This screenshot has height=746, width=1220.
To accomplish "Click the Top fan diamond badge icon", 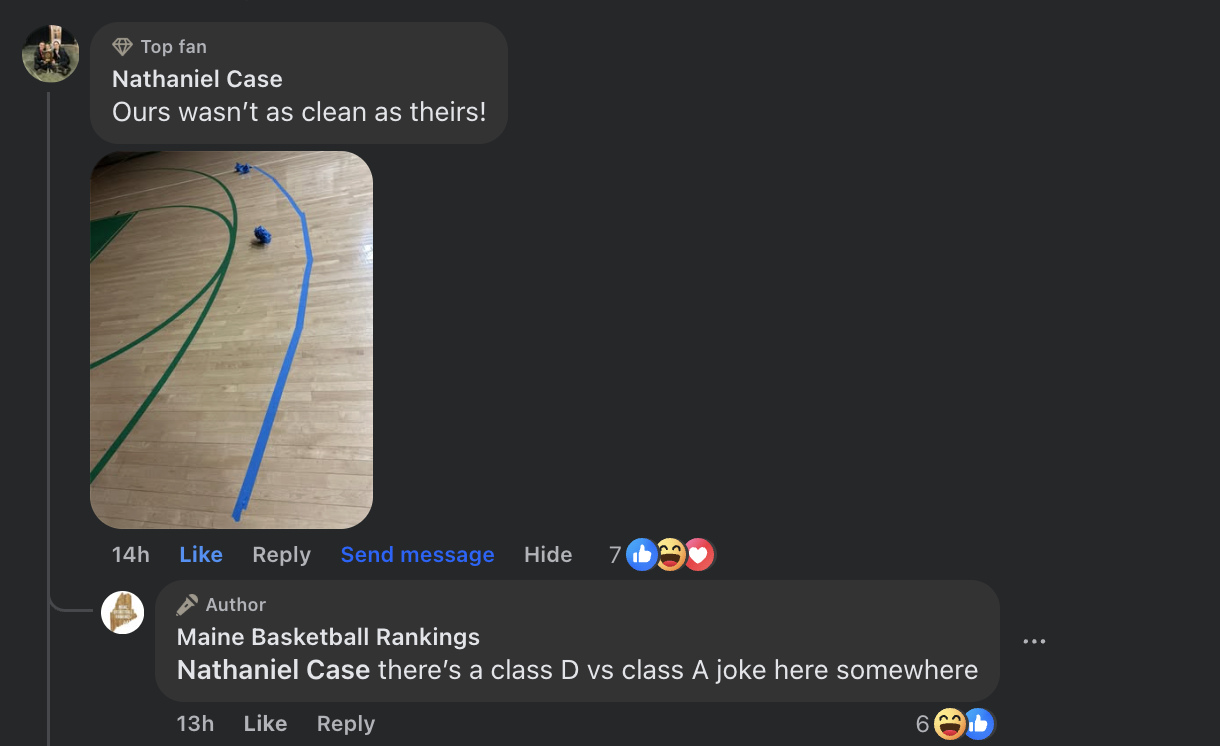I will tap(123, 47).
